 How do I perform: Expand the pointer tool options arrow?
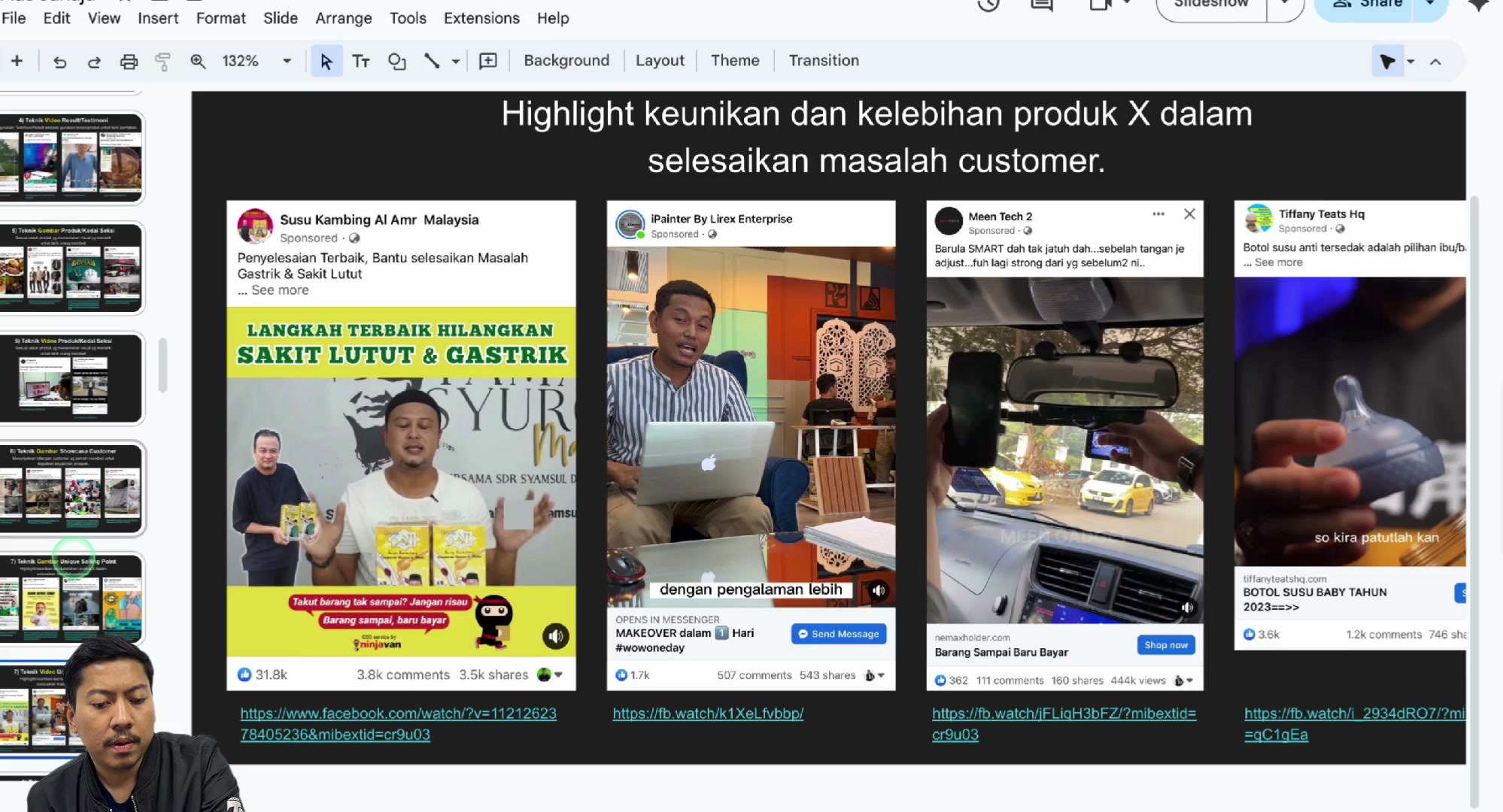(x=1411, y=62)
